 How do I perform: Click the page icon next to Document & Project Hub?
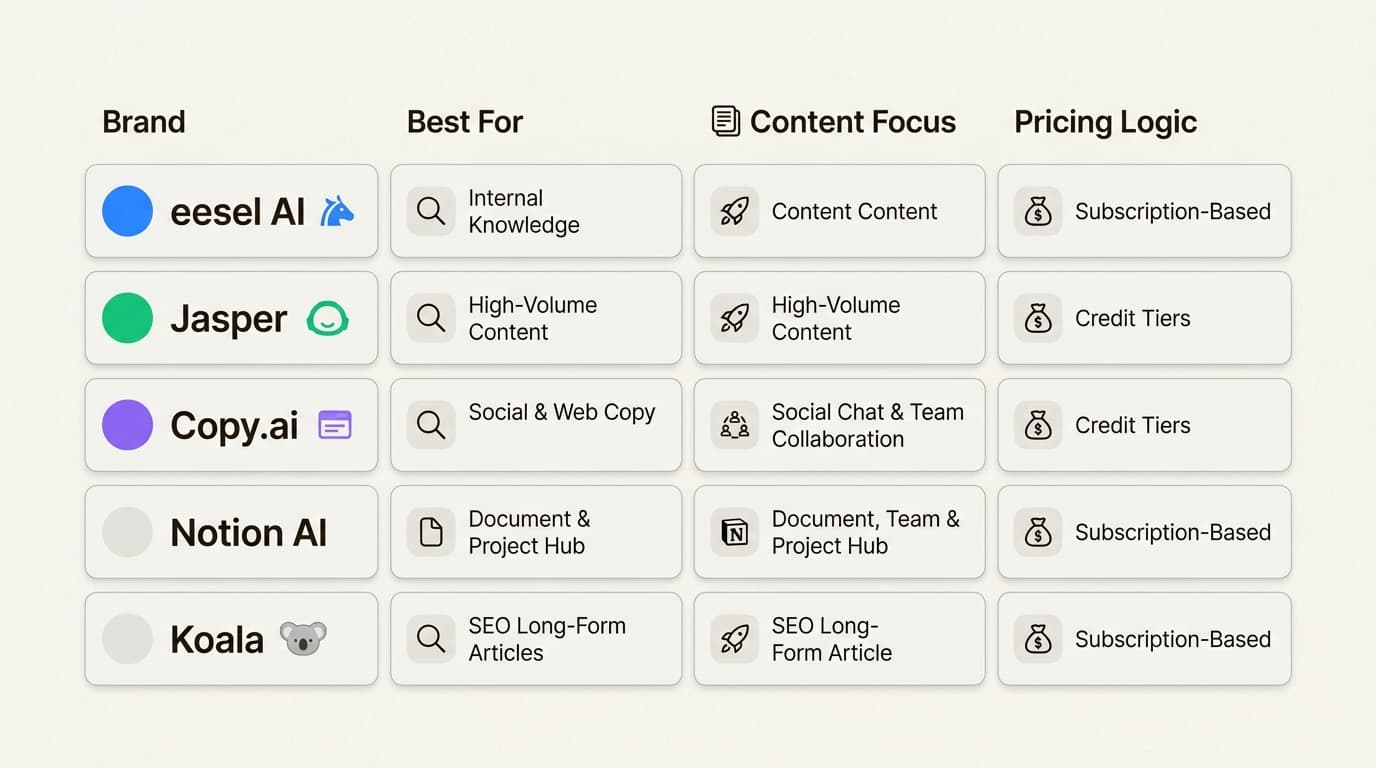tap(431, 532)
